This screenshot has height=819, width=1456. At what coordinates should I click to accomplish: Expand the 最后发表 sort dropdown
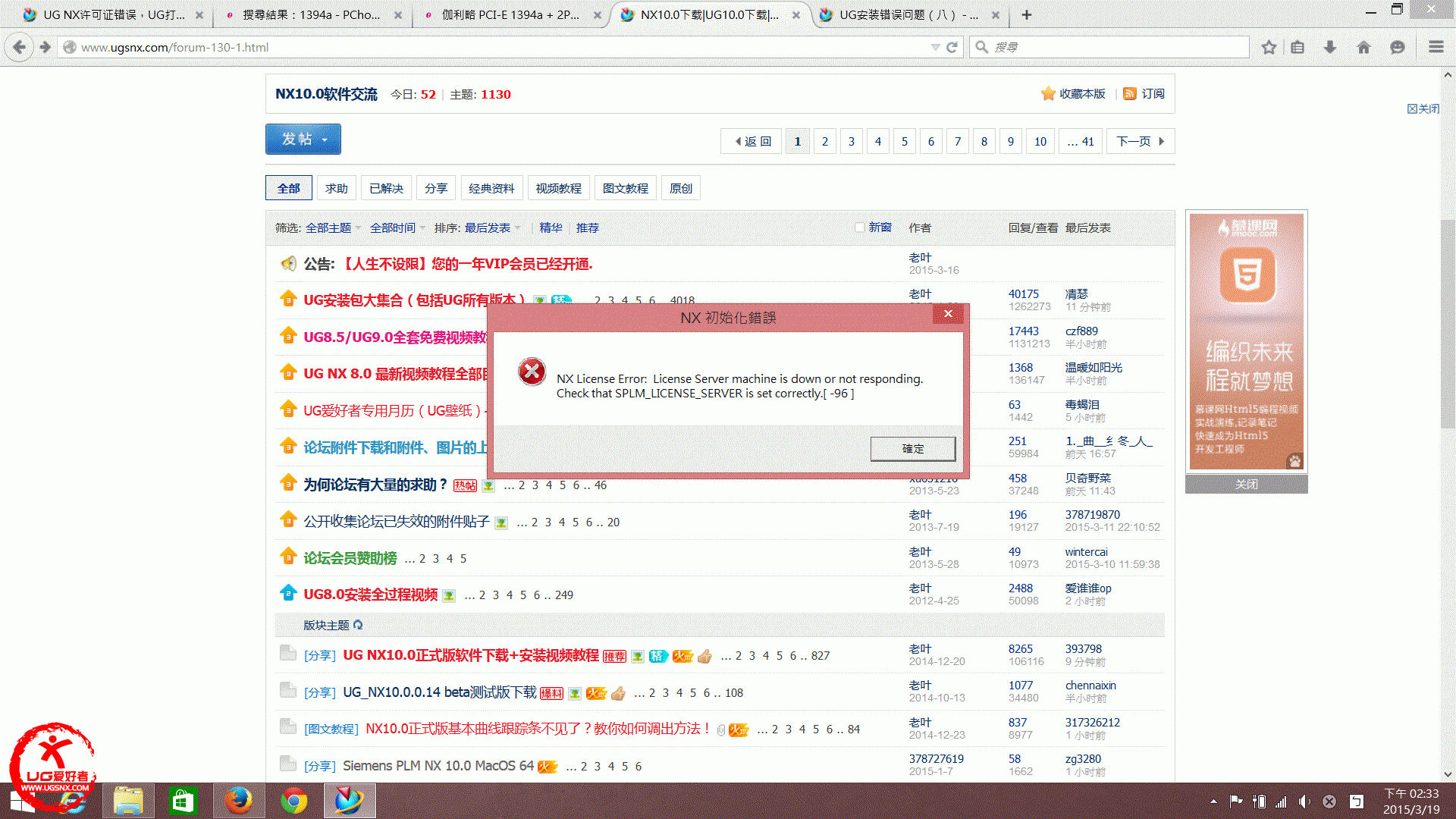point(493,228)
